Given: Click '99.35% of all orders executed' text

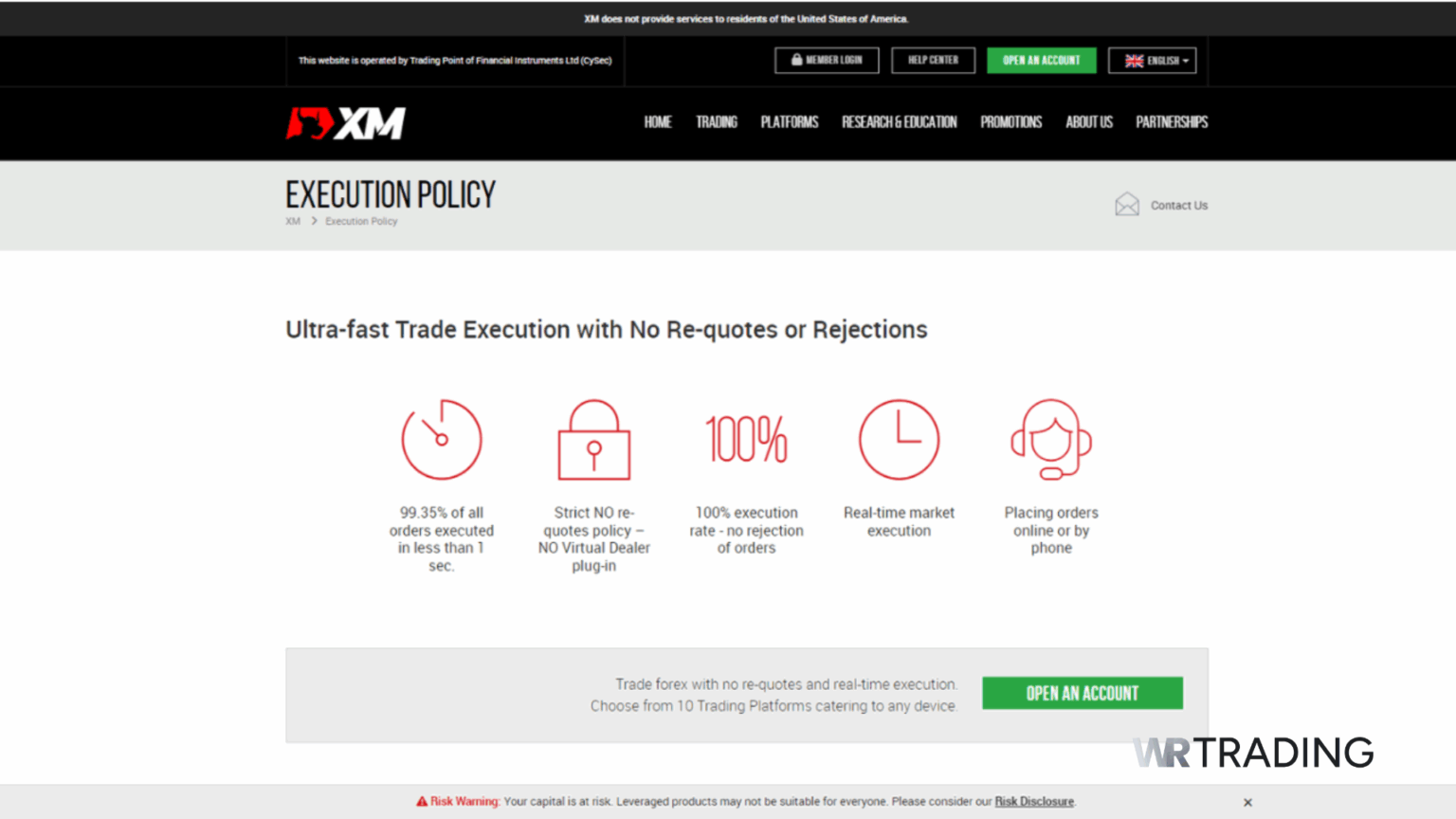Looking at the screenshot, I should coord(442,538).
